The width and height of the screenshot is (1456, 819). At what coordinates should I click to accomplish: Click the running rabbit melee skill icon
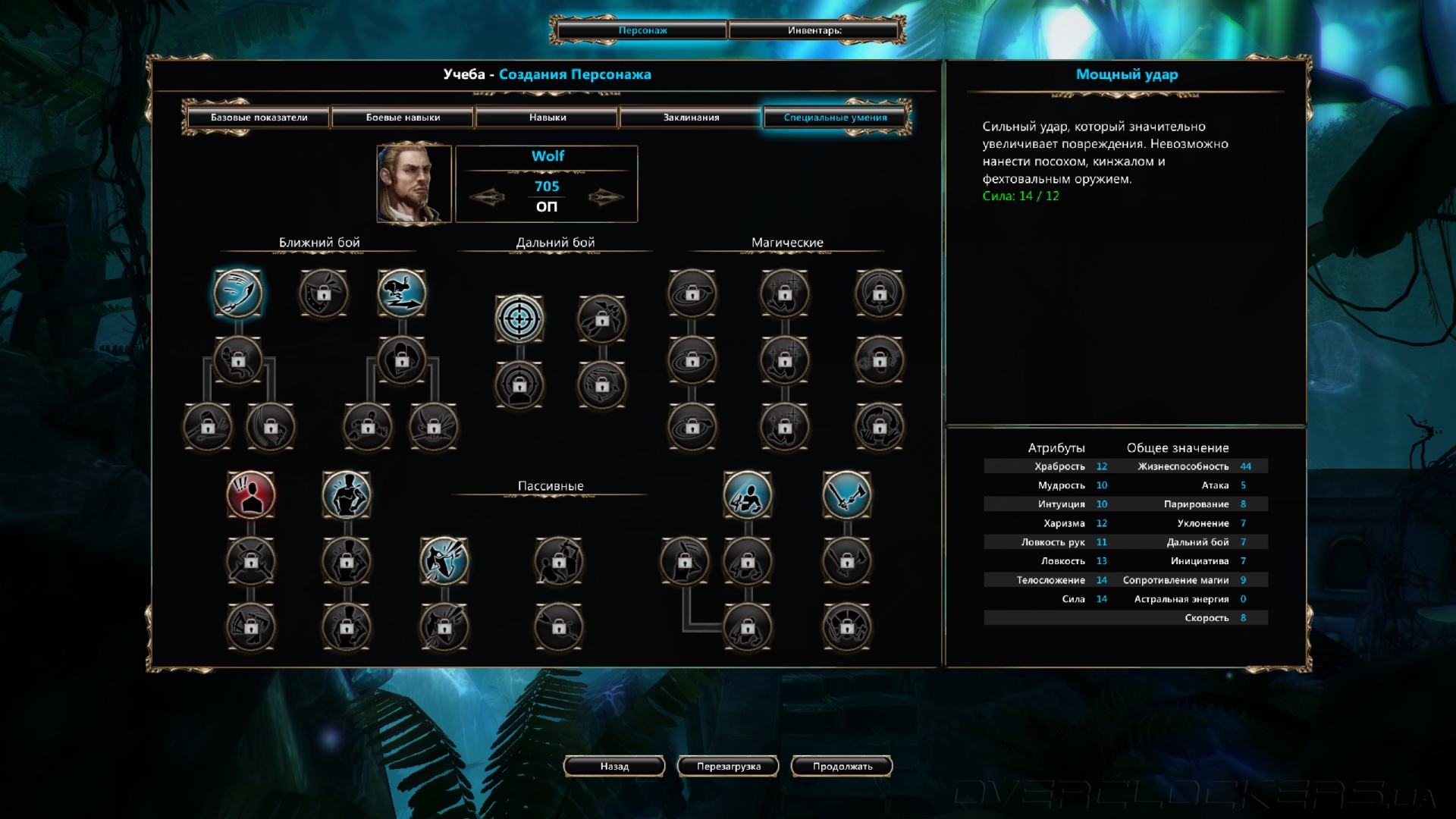(x=402, y=293)
